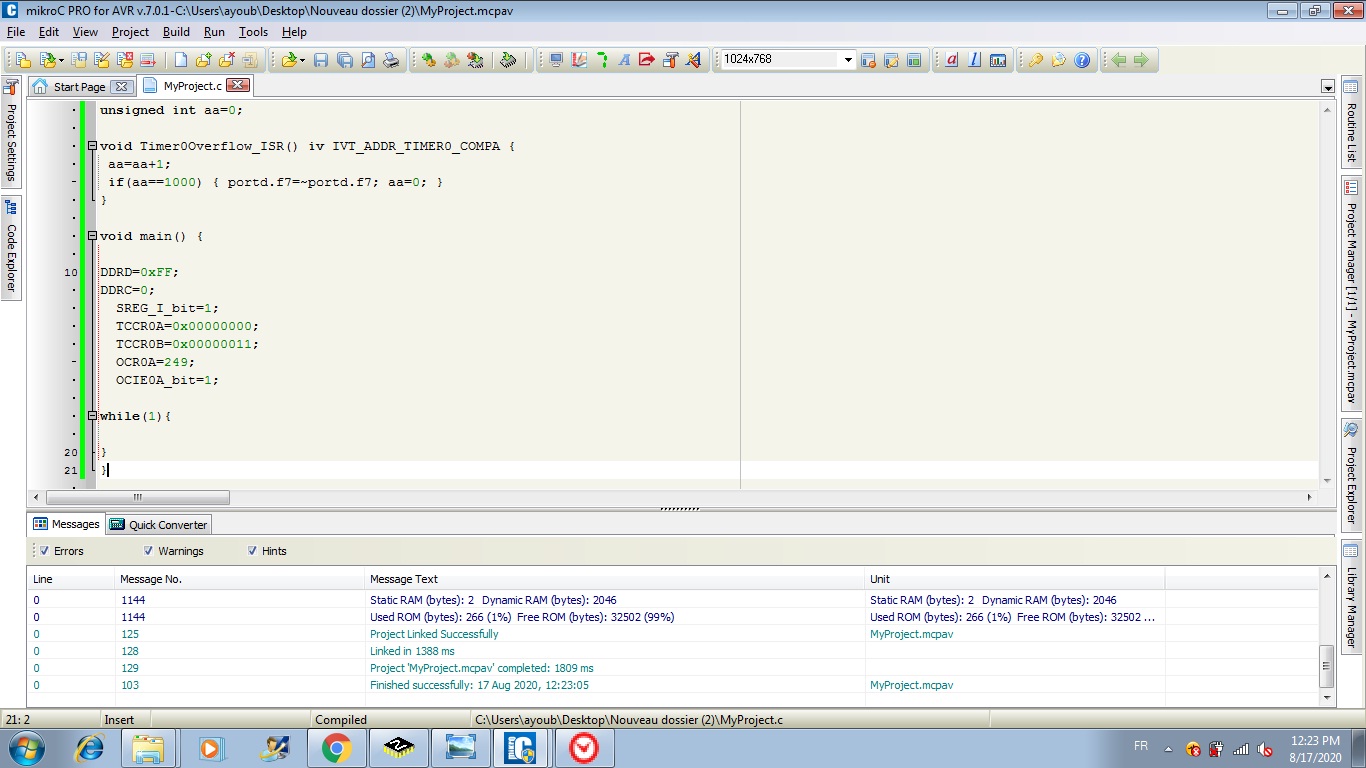
Task: Collapse the Timer0Overflow_ISR function fold
Action: point(92,146)
